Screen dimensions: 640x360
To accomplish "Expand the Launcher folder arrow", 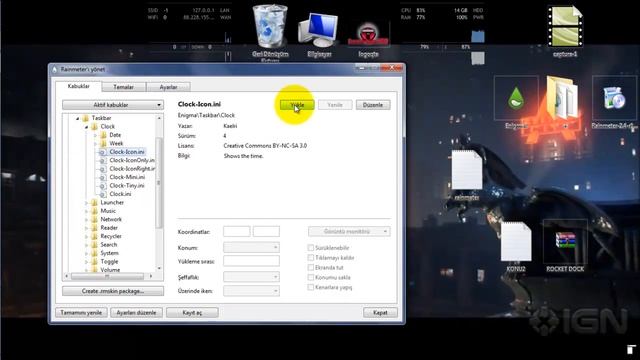I will tap(87, 203).
